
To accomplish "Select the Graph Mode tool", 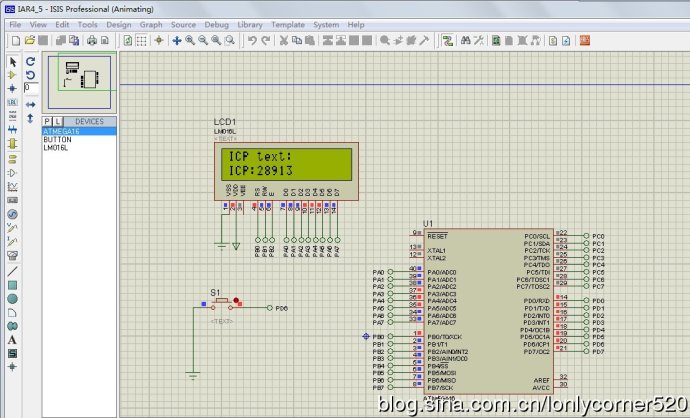I will [12, 187].
